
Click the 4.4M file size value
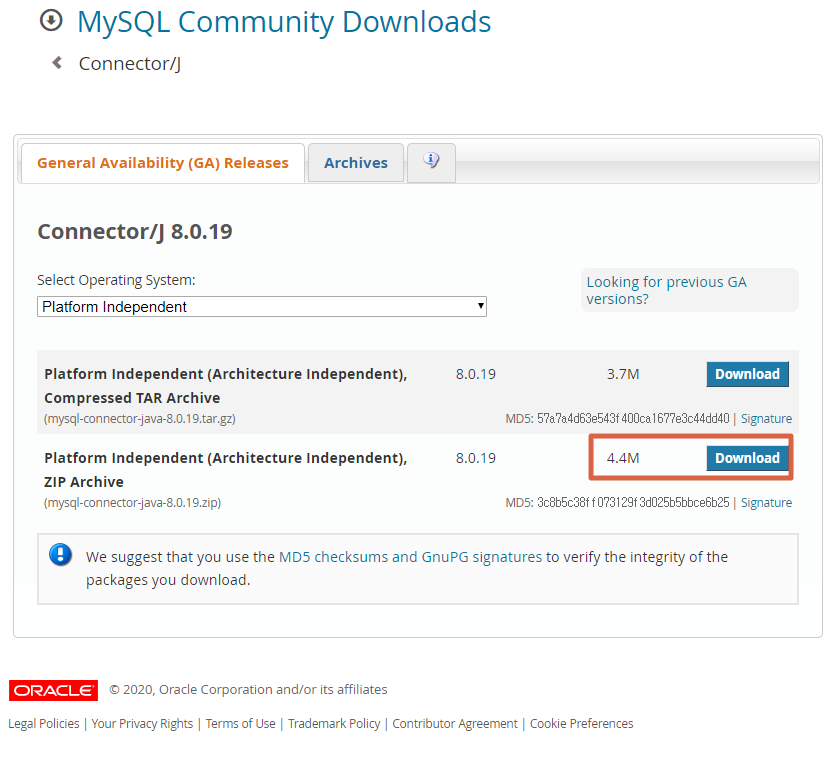click(x=623, y=458)
